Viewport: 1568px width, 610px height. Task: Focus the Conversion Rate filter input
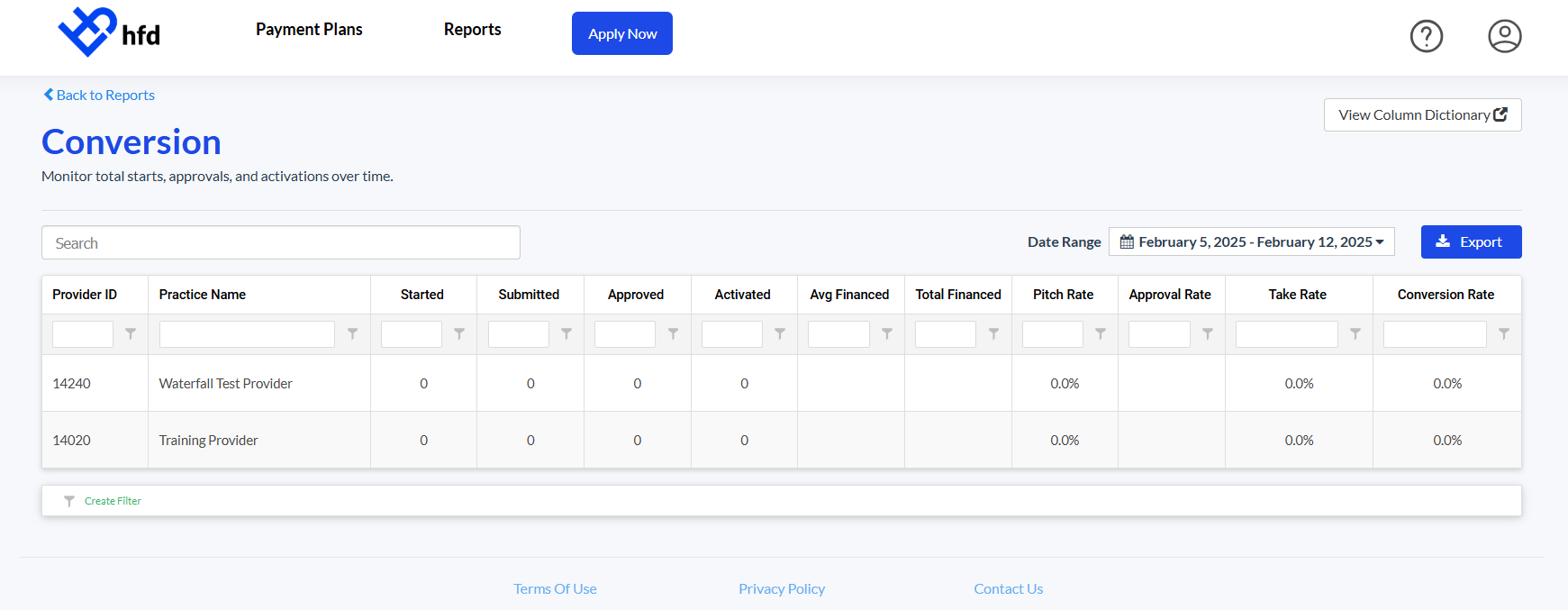coord(1435,334)
